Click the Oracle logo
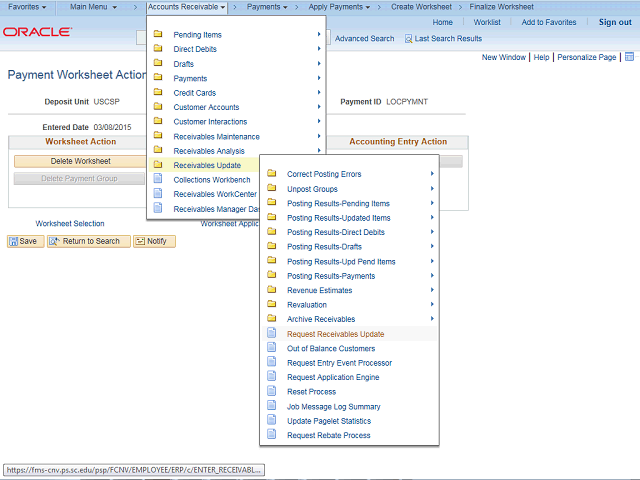Screen dimensions: 640x480 click(x=37, y=32)
